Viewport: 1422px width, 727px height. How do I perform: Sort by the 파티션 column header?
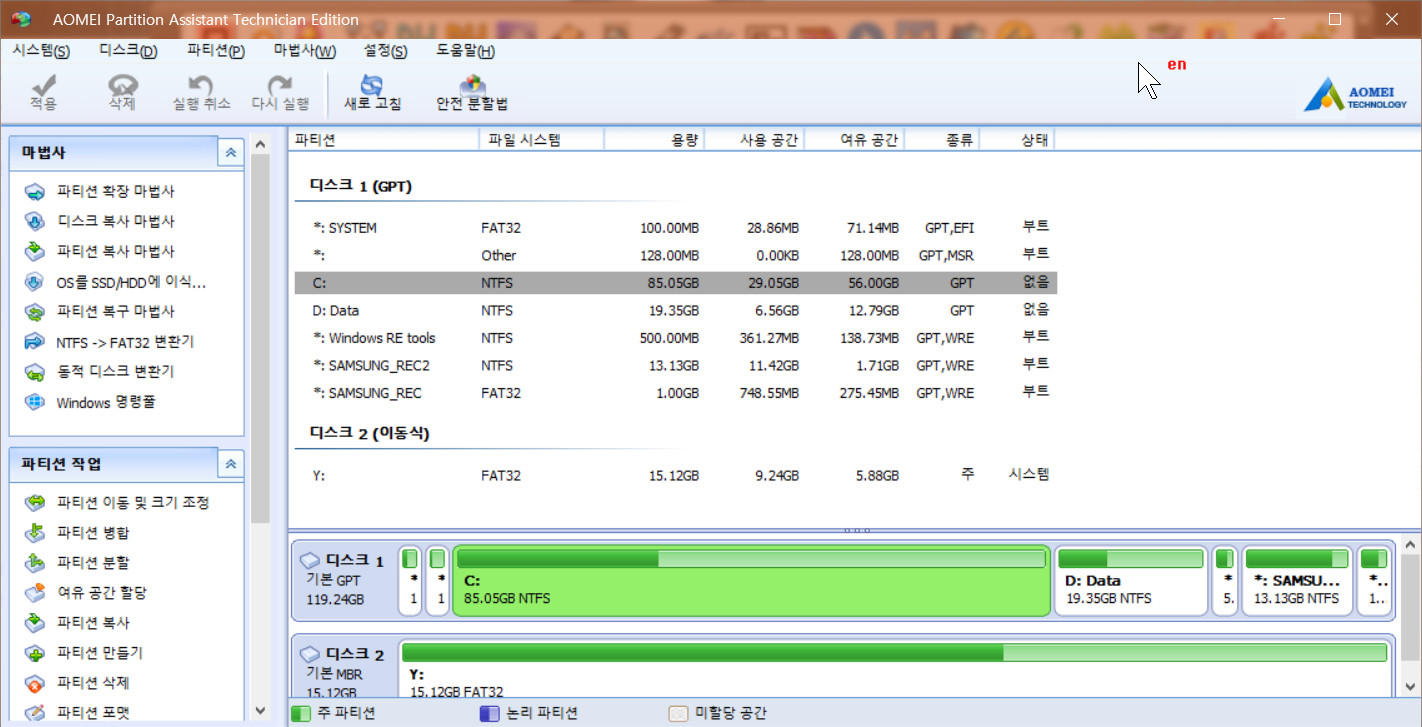click(x=384, y=140)
